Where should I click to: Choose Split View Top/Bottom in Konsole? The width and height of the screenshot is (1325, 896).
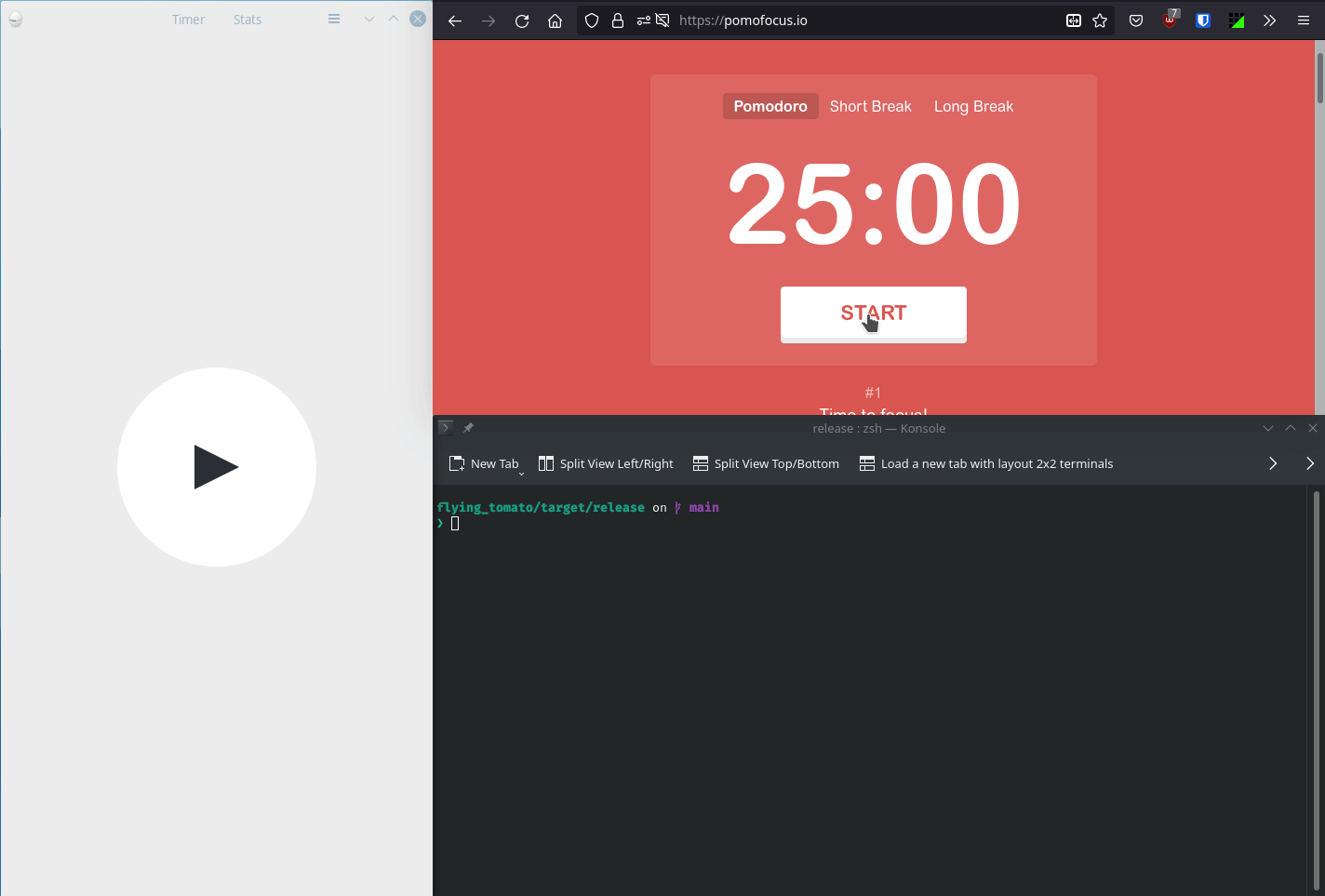point(766,463)
